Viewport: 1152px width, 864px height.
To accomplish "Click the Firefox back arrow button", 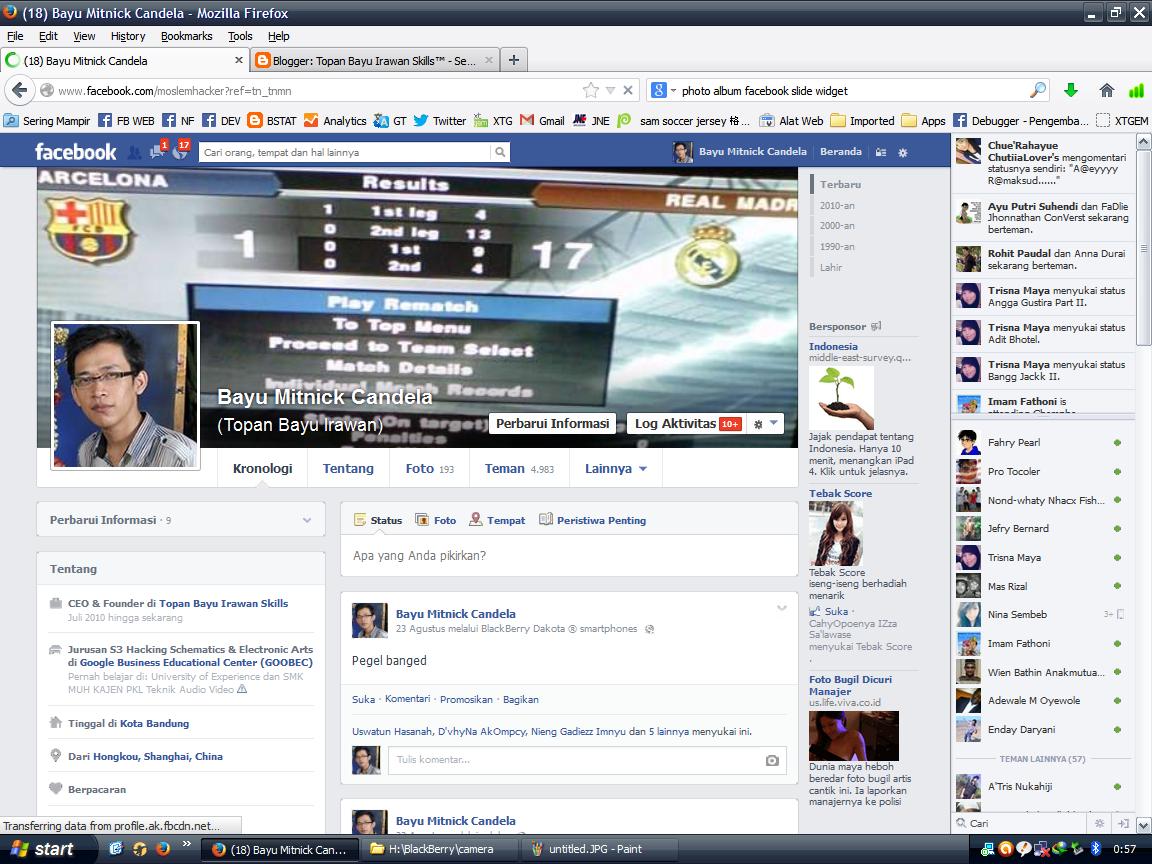I will pos(20,90).
